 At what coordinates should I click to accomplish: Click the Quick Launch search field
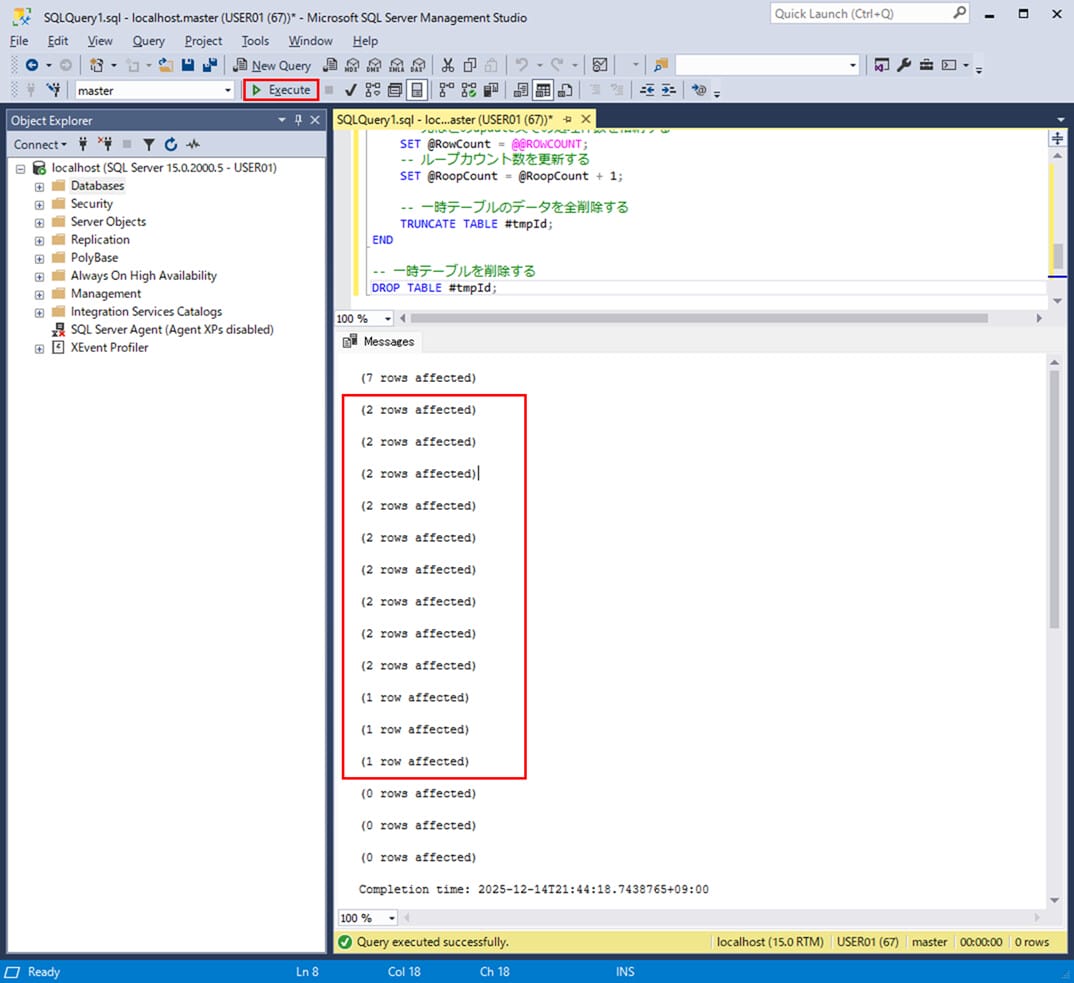tap(860, 13)
